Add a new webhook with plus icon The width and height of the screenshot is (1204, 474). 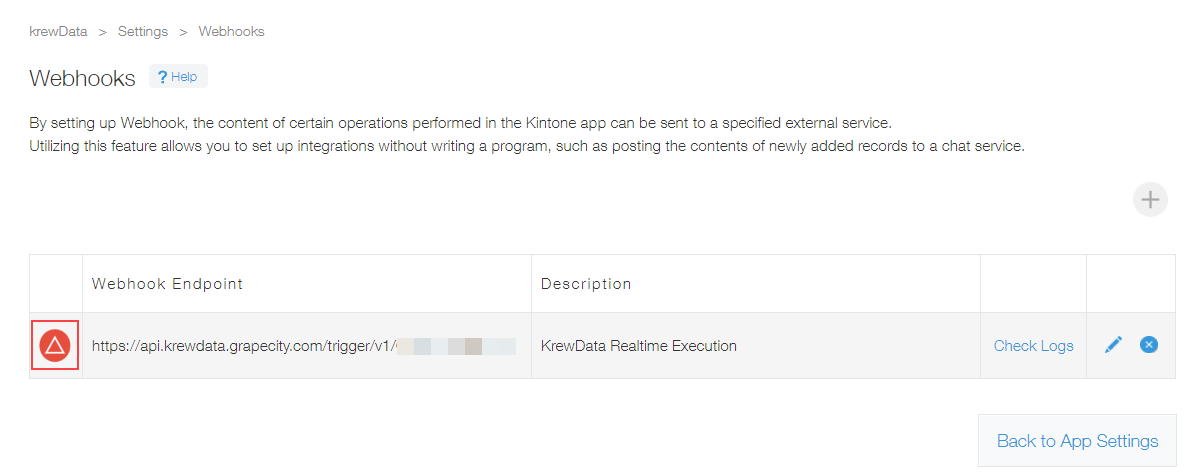1150,200
